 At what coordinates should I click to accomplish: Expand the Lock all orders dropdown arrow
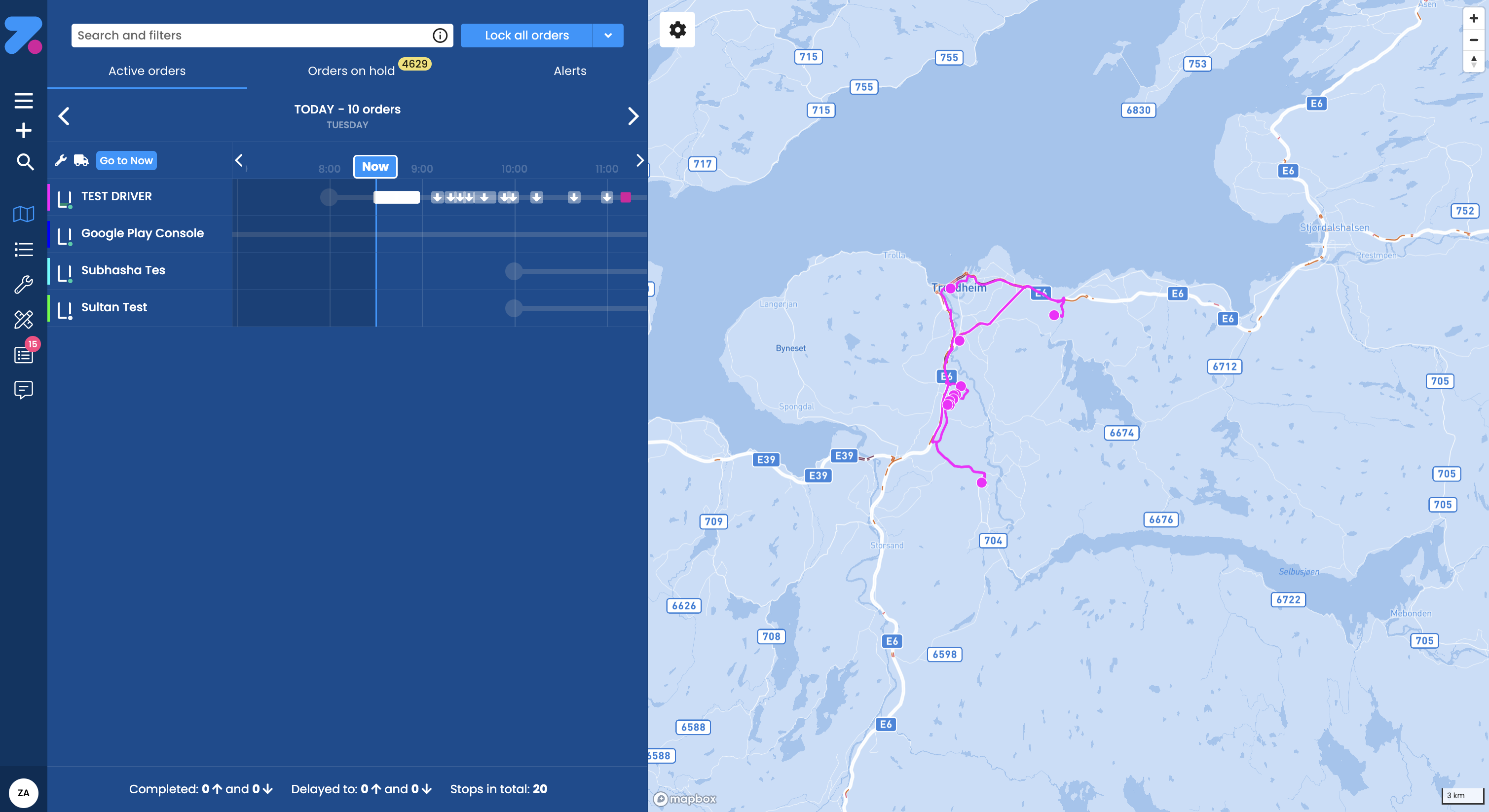point(607,35)
